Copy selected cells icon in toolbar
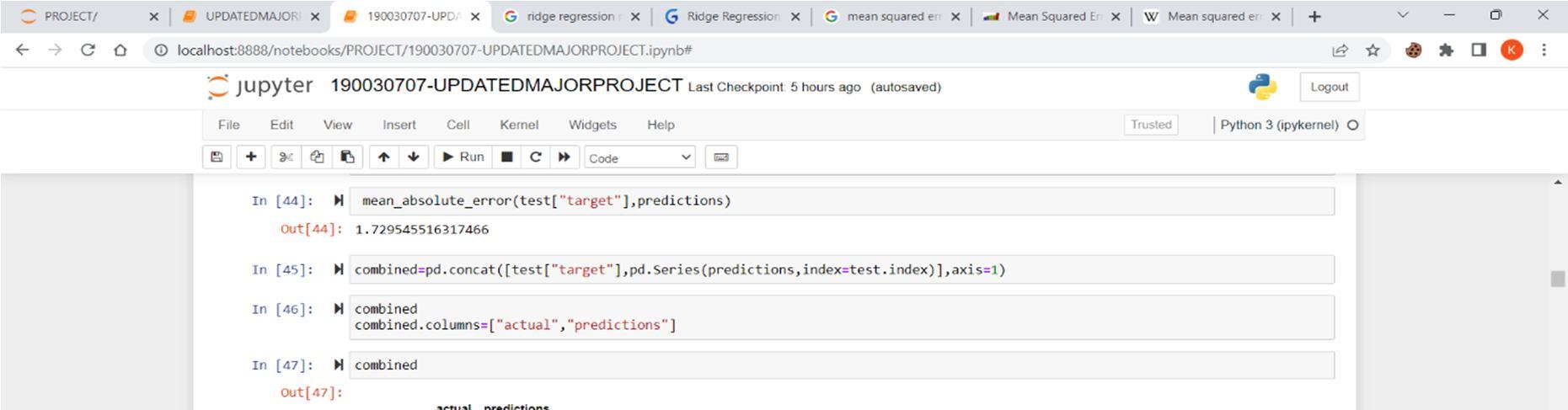 click(x=317, y=157)
